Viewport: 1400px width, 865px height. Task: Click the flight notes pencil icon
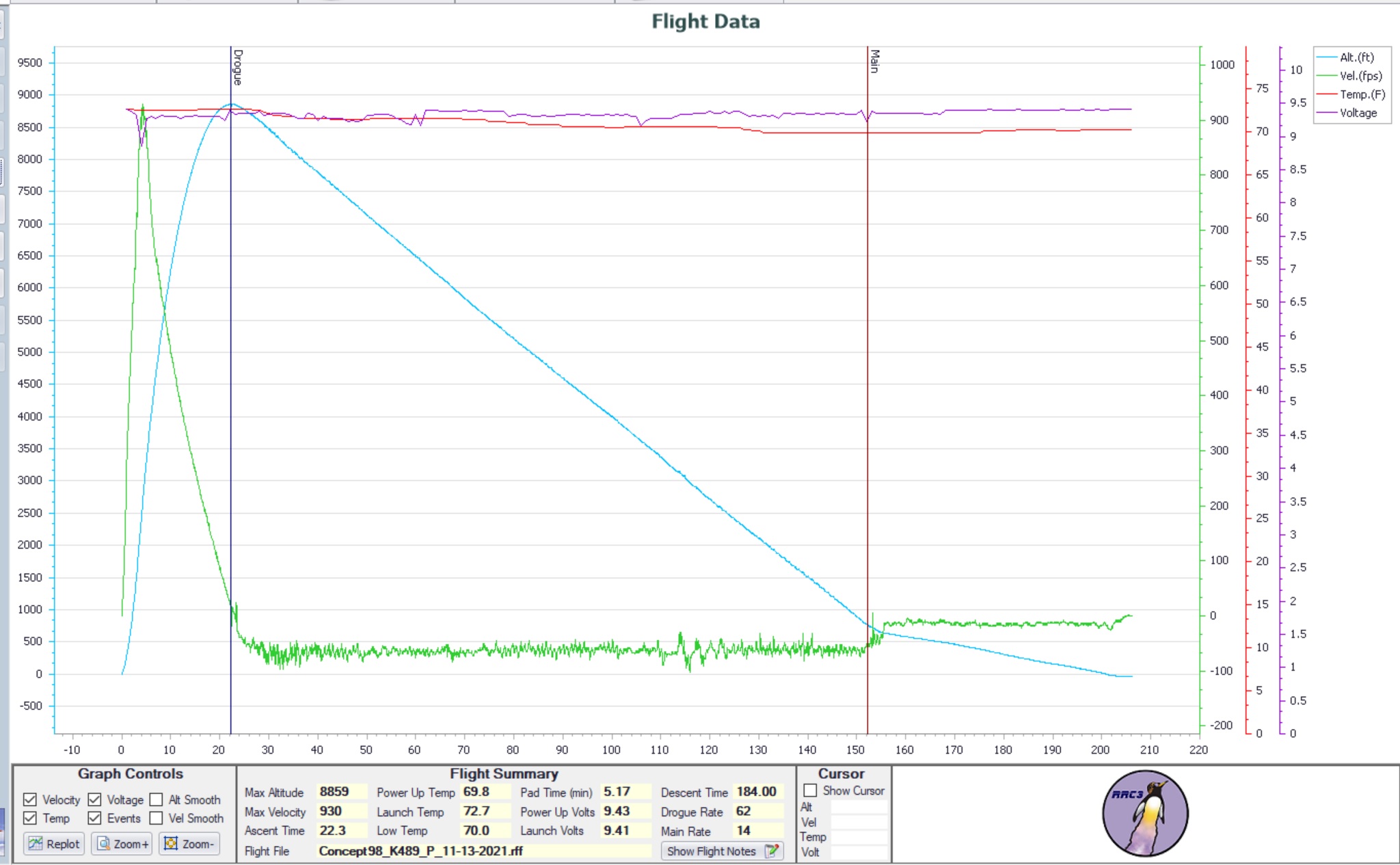(772, 851)
